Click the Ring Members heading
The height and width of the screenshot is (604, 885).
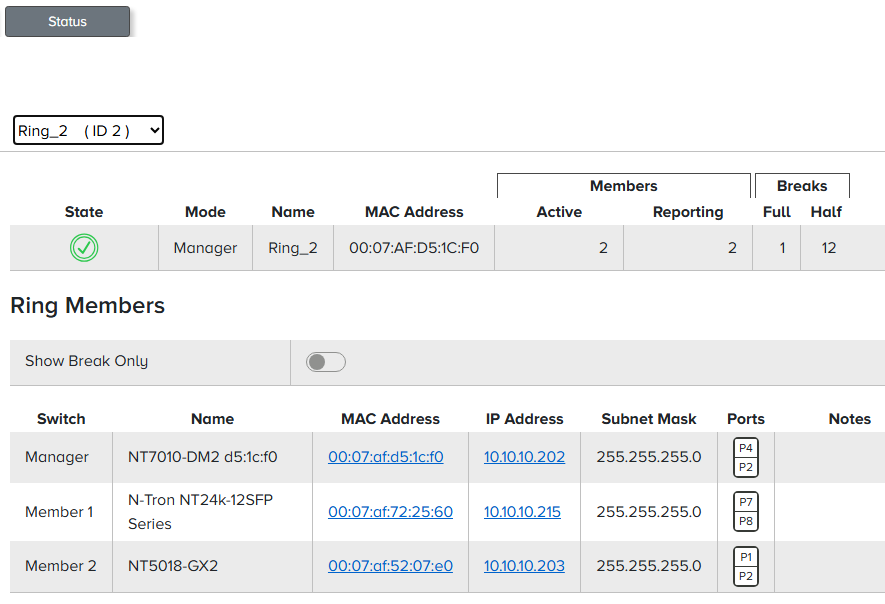coord(87,305)
